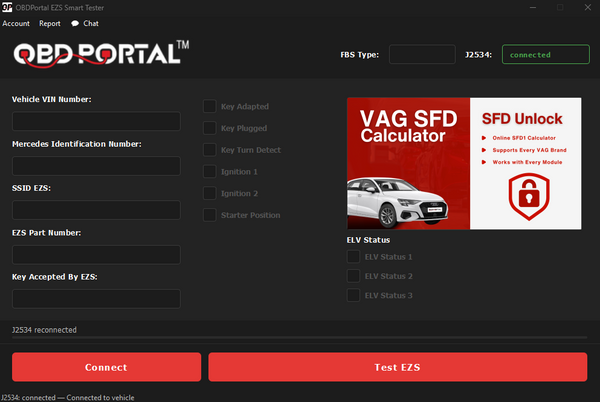The height and width of the screenshot is (402, 600).
Task: Click the 'FBS Type:' label
Action: click(360, 55)
